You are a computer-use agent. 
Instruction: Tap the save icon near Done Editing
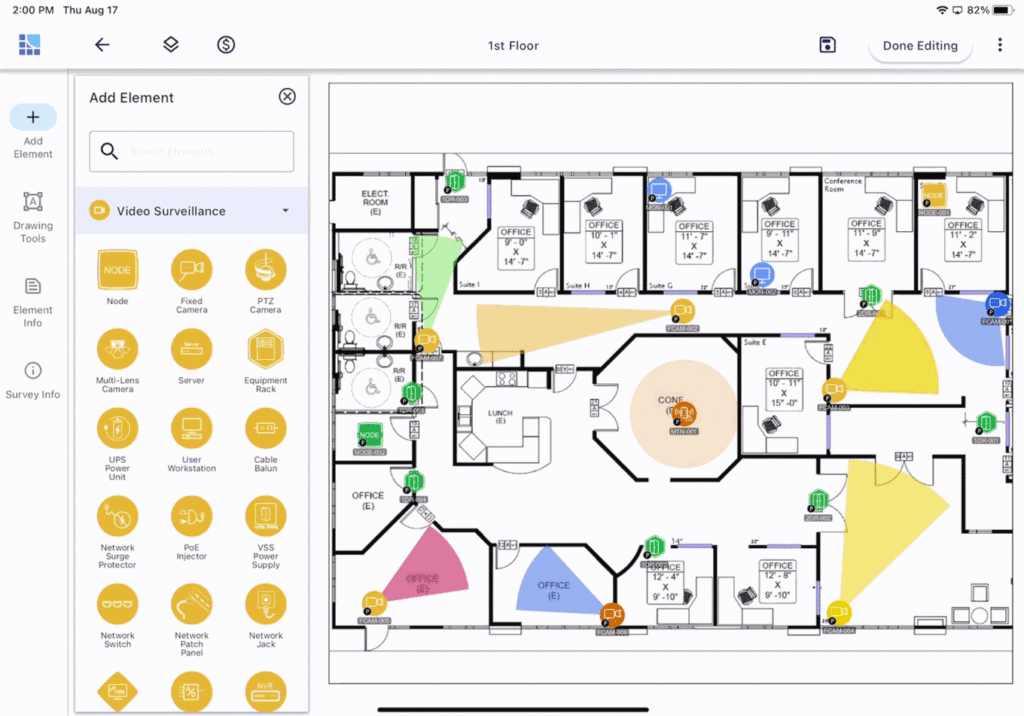[827, 44]
